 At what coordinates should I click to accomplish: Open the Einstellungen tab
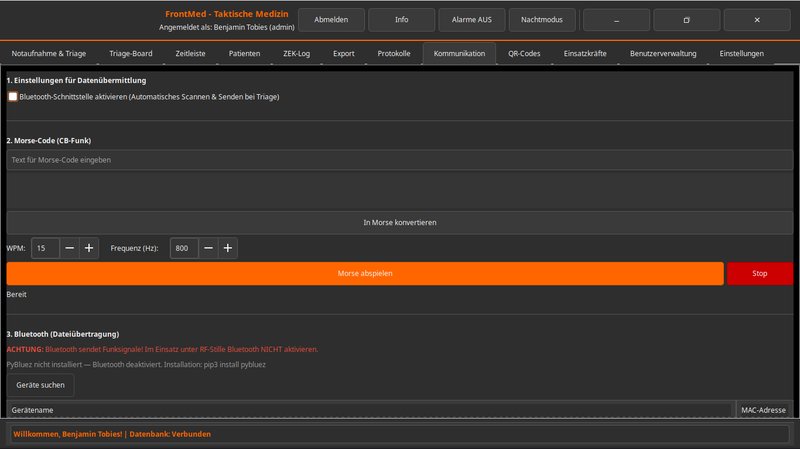[x=741, y=53]
